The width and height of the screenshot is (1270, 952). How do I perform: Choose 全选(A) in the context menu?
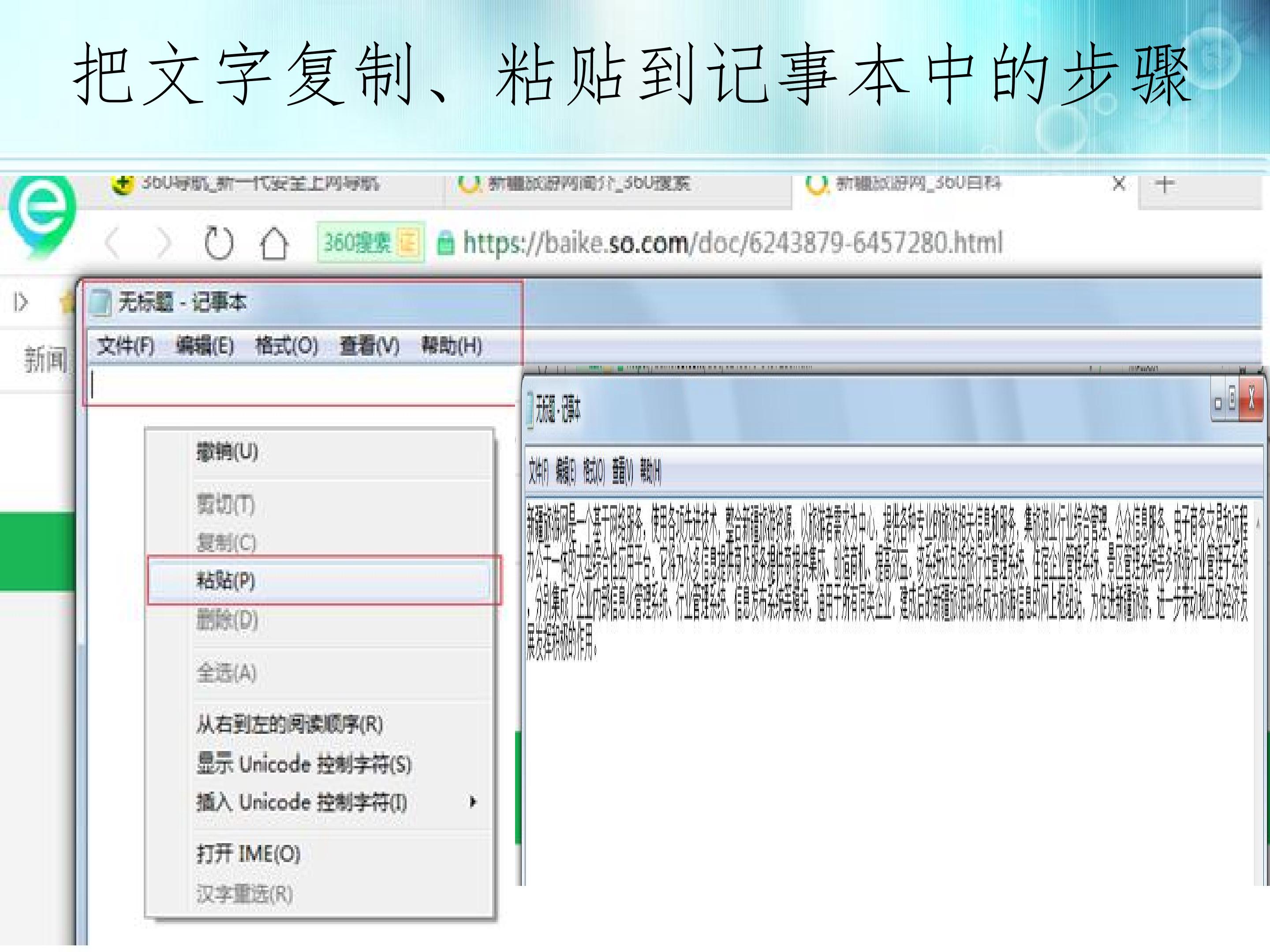coord(319,673)
